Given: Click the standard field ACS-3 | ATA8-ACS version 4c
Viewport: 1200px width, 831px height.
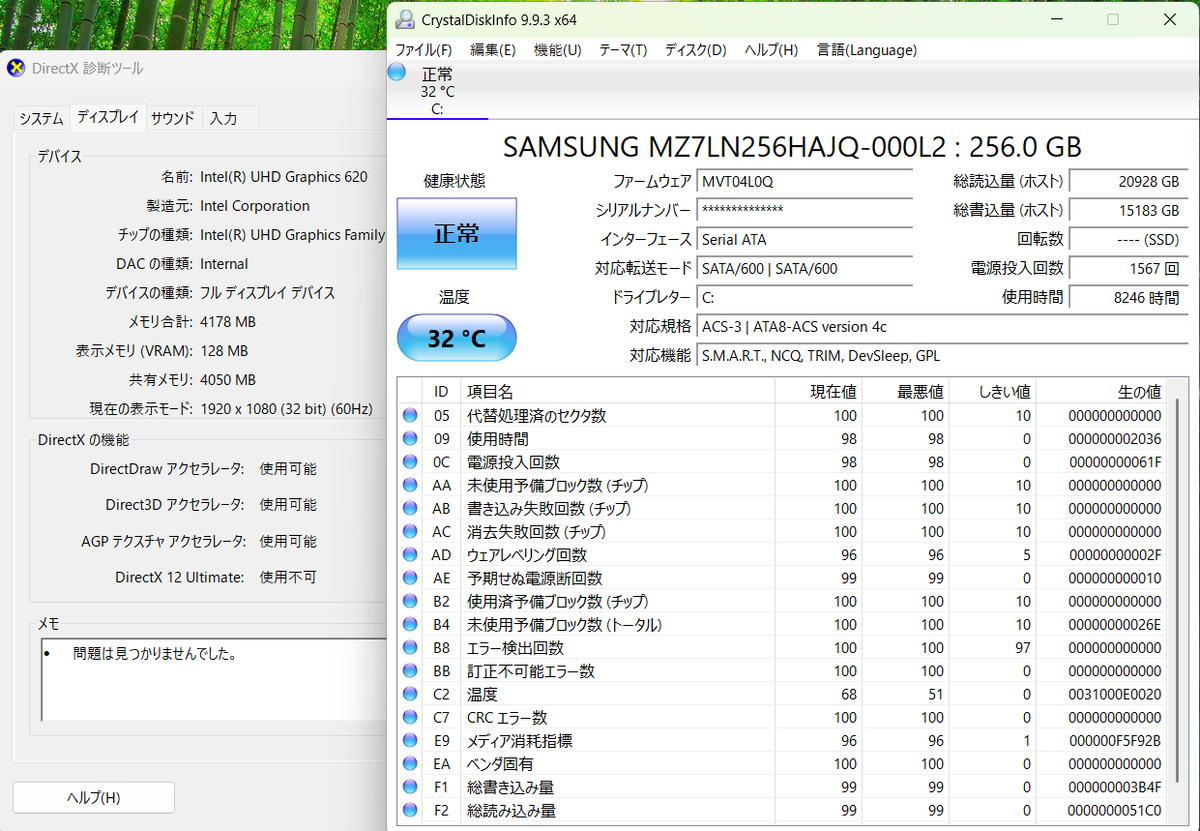Looking at the screenshot, I should point(942,326).
